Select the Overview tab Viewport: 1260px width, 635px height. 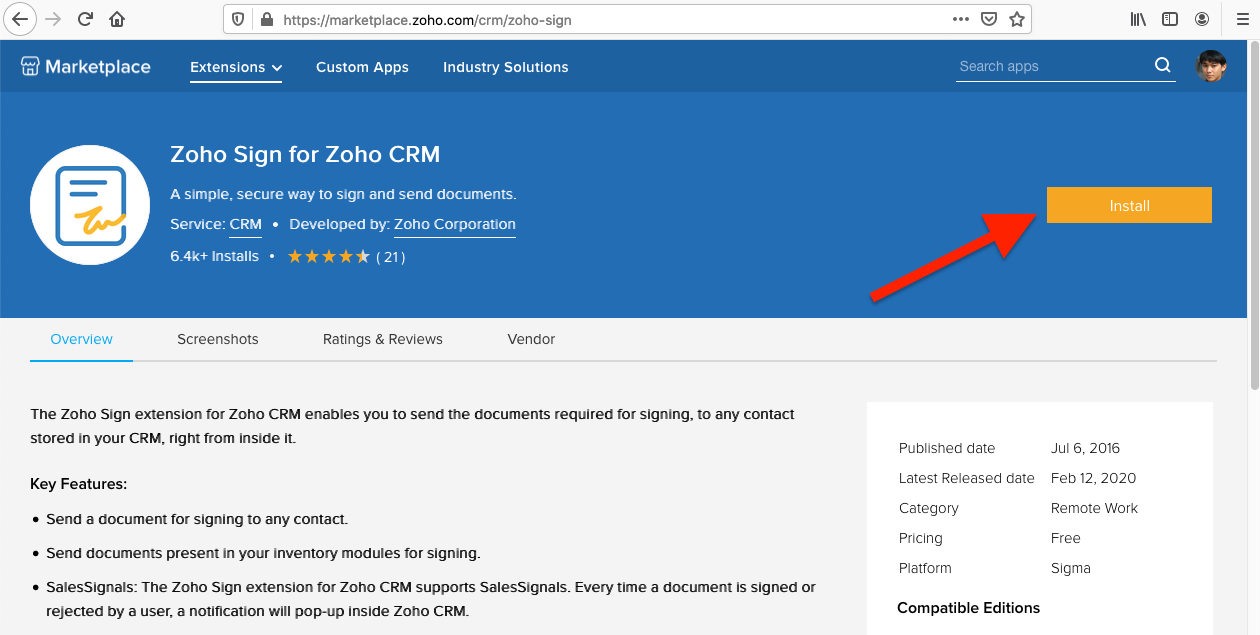click(82, 339)
